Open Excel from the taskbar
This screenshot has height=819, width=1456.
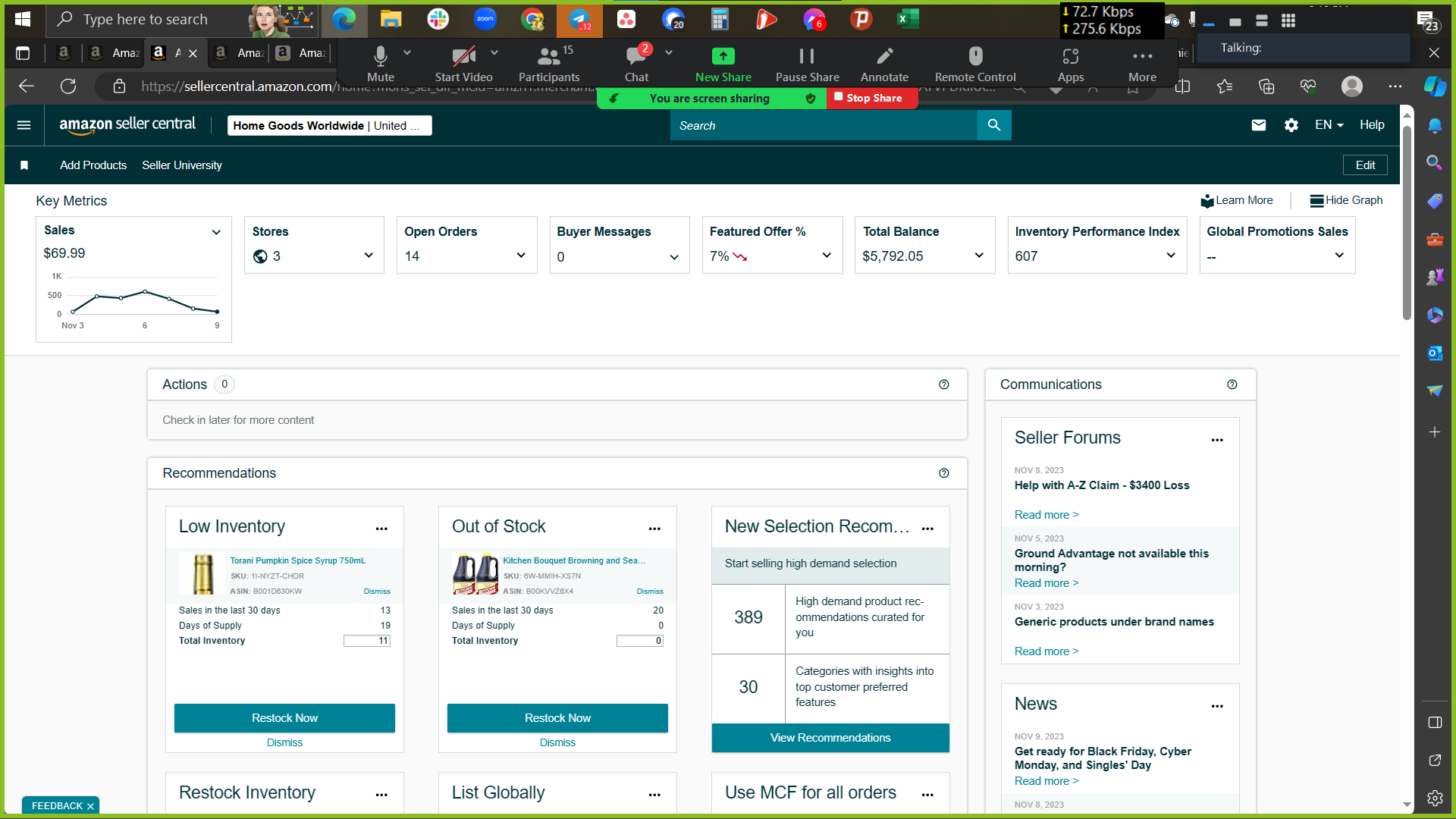click(x=908, y=19)
